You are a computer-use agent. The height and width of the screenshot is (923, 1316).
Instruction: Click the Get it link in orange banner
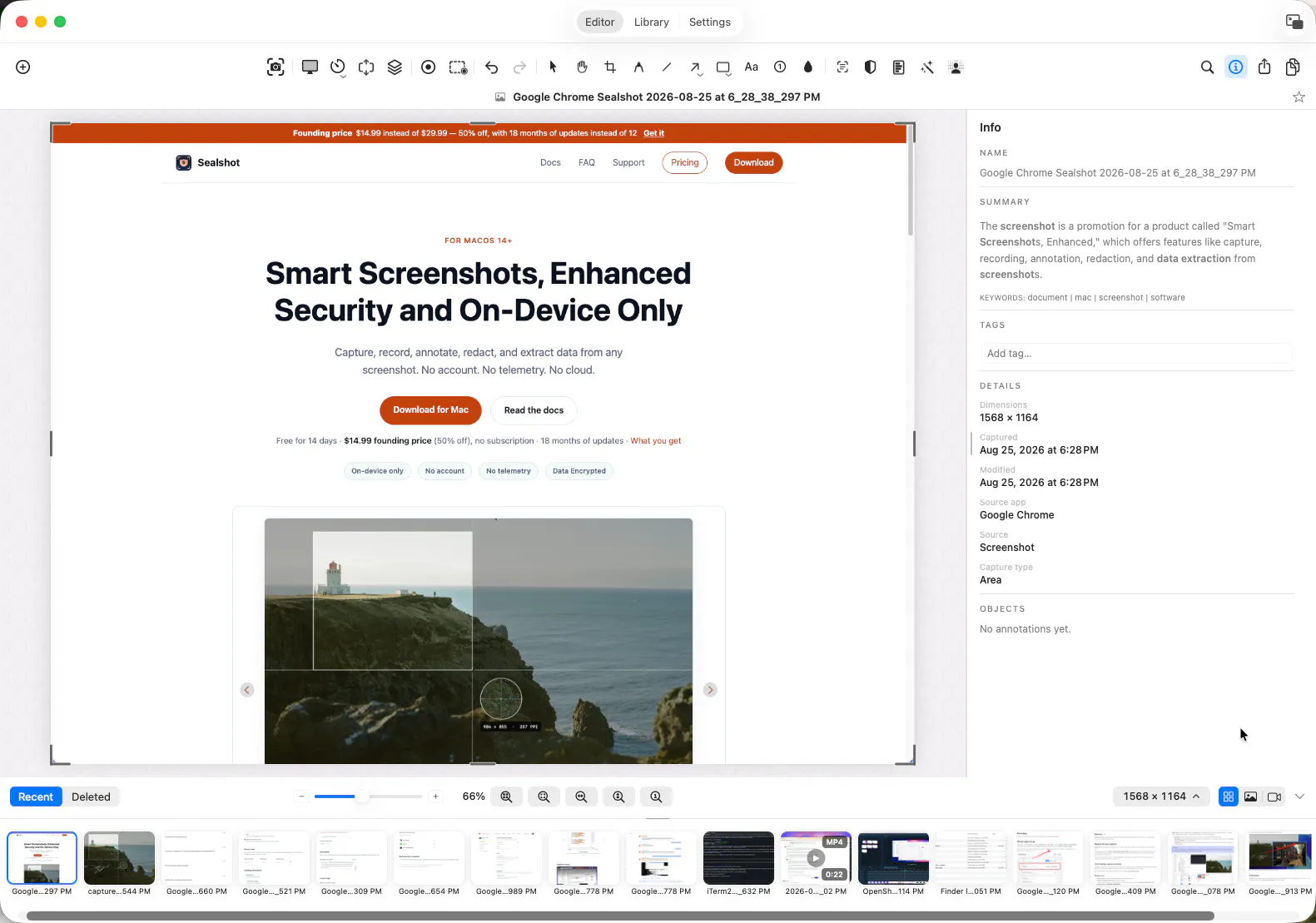tap(653, 133)
